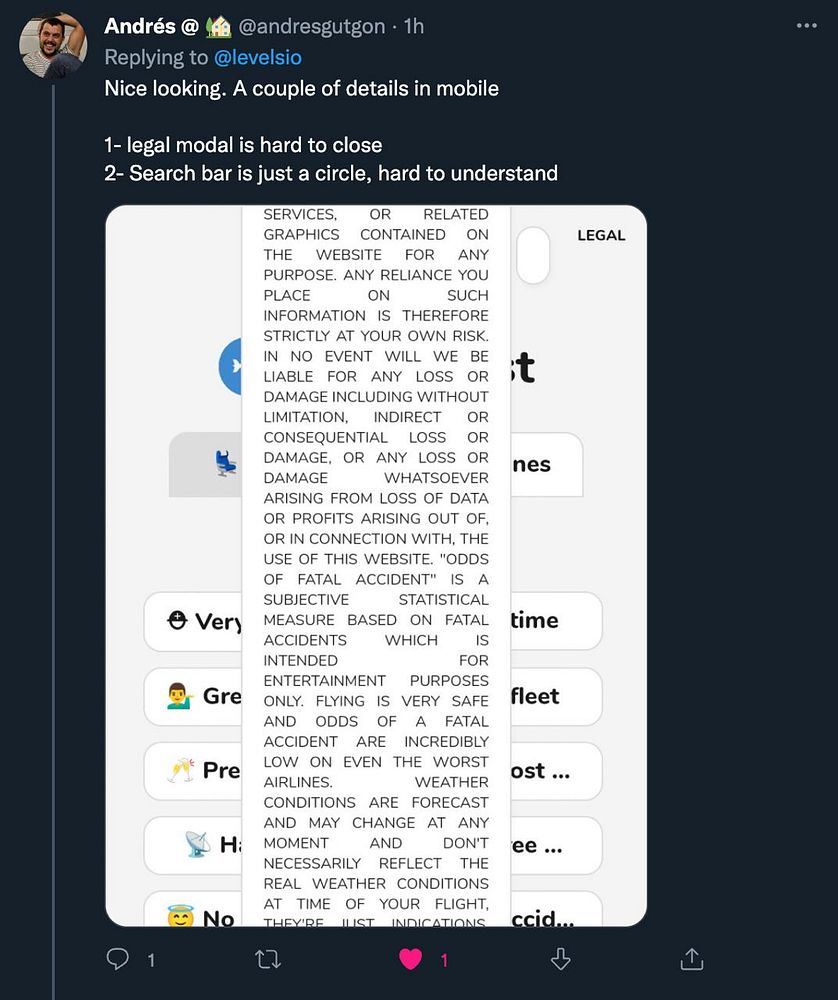Retweet this post

pos(268,959)
